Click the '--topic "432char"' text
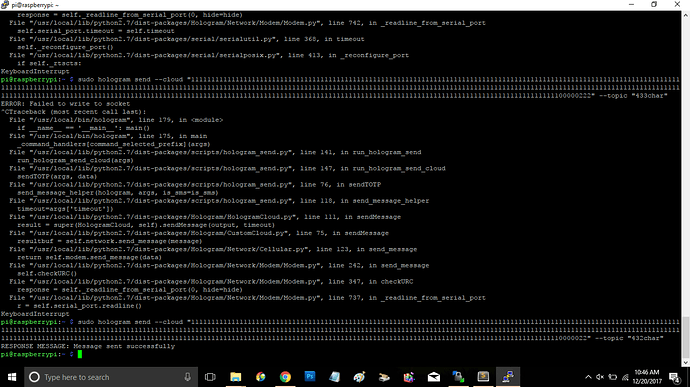The image size is (690, 387). click(x=629, y=338)
